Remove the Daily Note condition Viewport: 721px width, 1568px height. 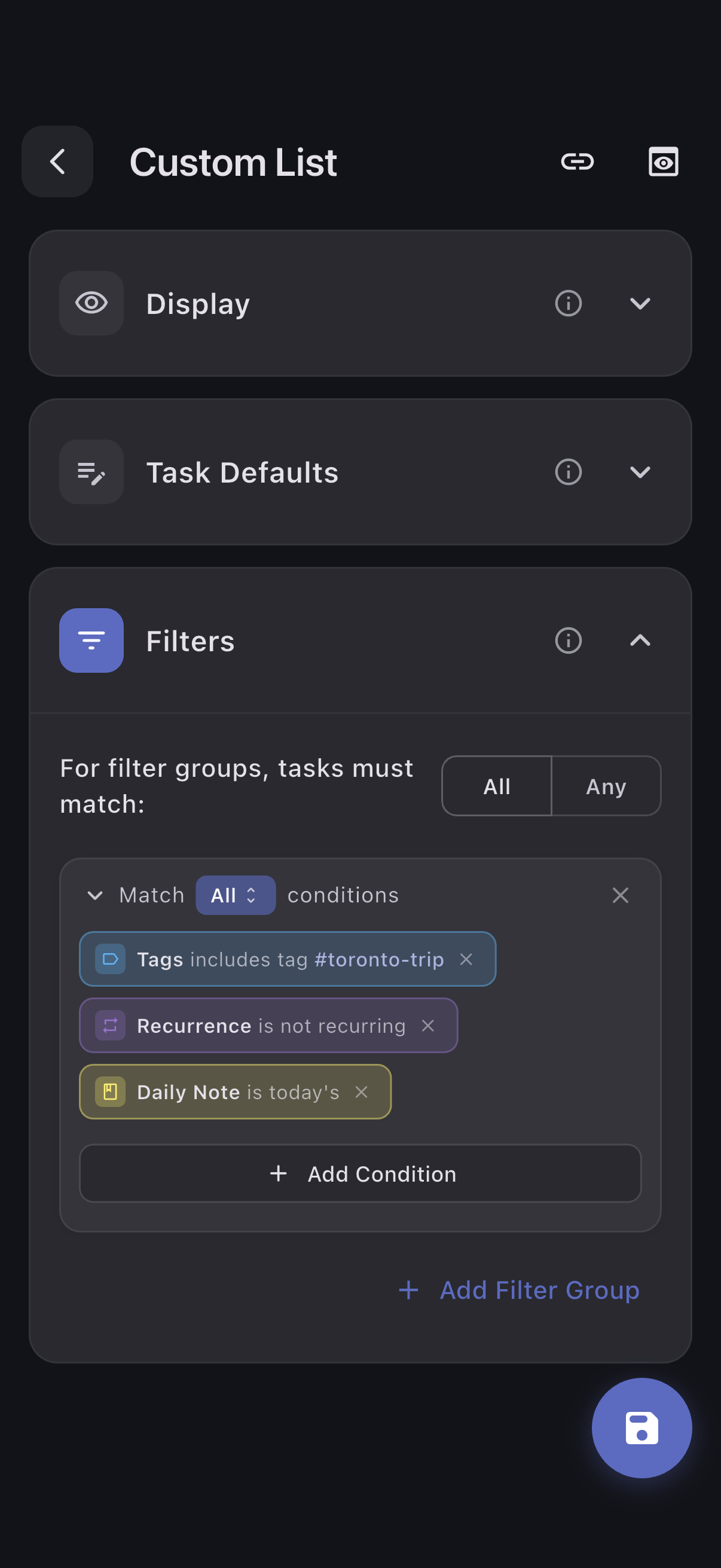(x=362, y=1092)
